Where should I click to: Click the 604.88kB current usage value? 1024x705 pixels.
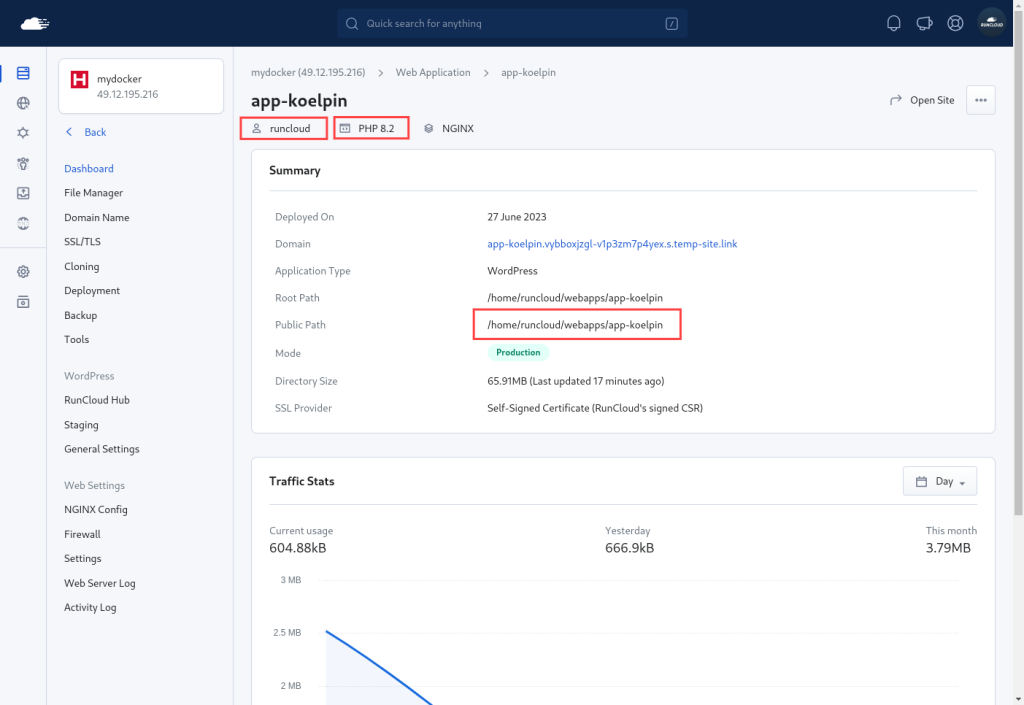tap(298, 548)
